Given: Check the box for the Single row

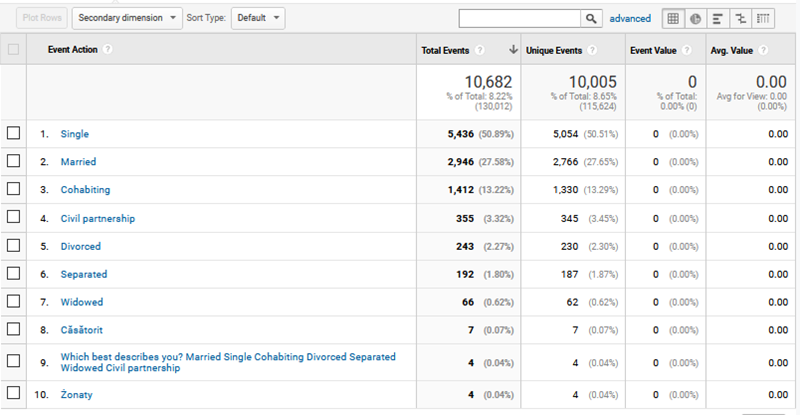Looking at the screenshot, I should point(13,133).
